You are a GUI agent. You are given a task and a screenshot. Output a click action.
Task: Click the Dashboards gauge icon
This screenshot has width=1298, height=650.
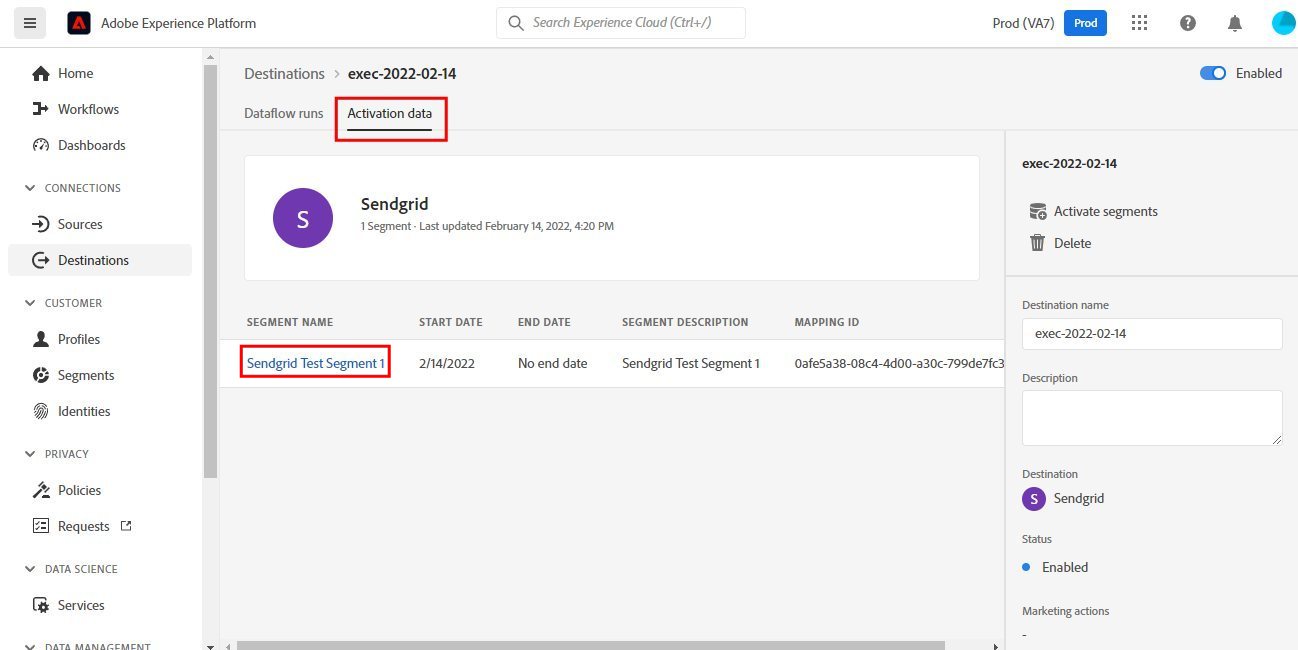41,145
